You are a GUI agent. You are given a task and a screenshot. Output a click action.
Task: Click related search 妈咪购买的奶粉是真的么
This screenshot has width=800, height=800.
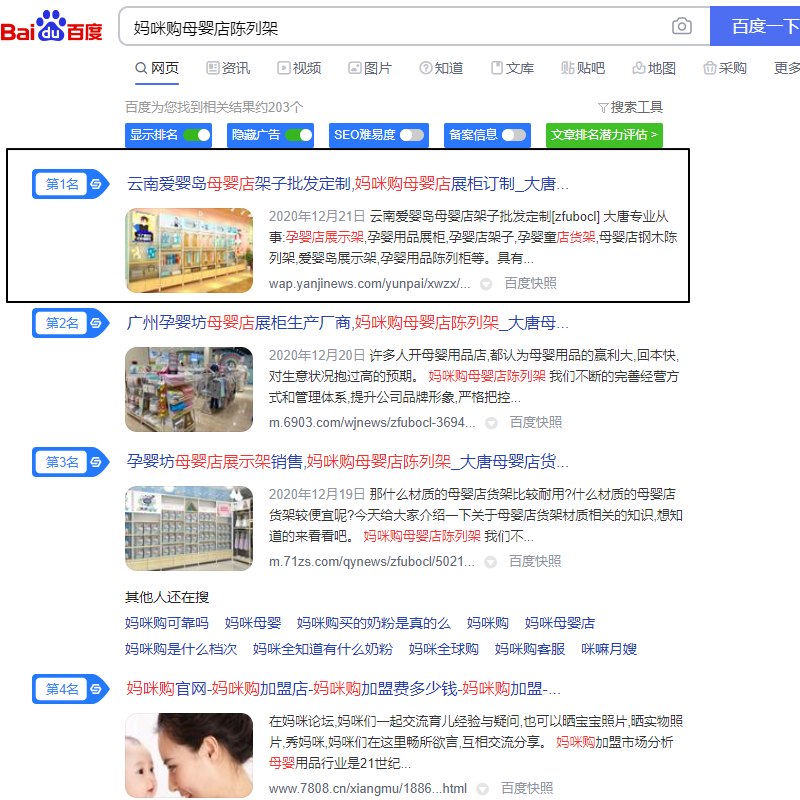[373, 623]
